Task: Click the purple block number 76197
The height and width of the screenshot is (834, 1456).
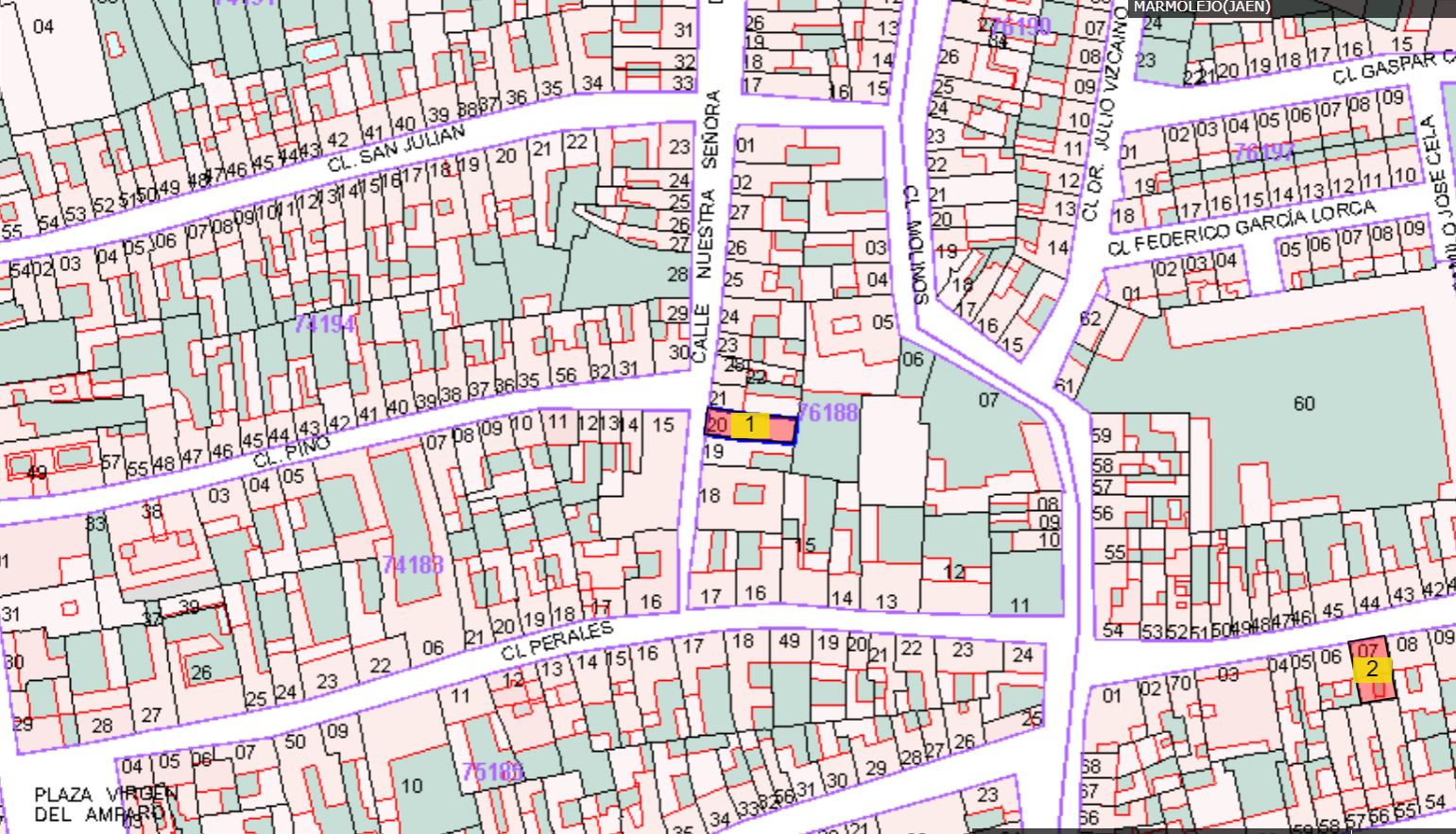Action: tap(1264, 152)
